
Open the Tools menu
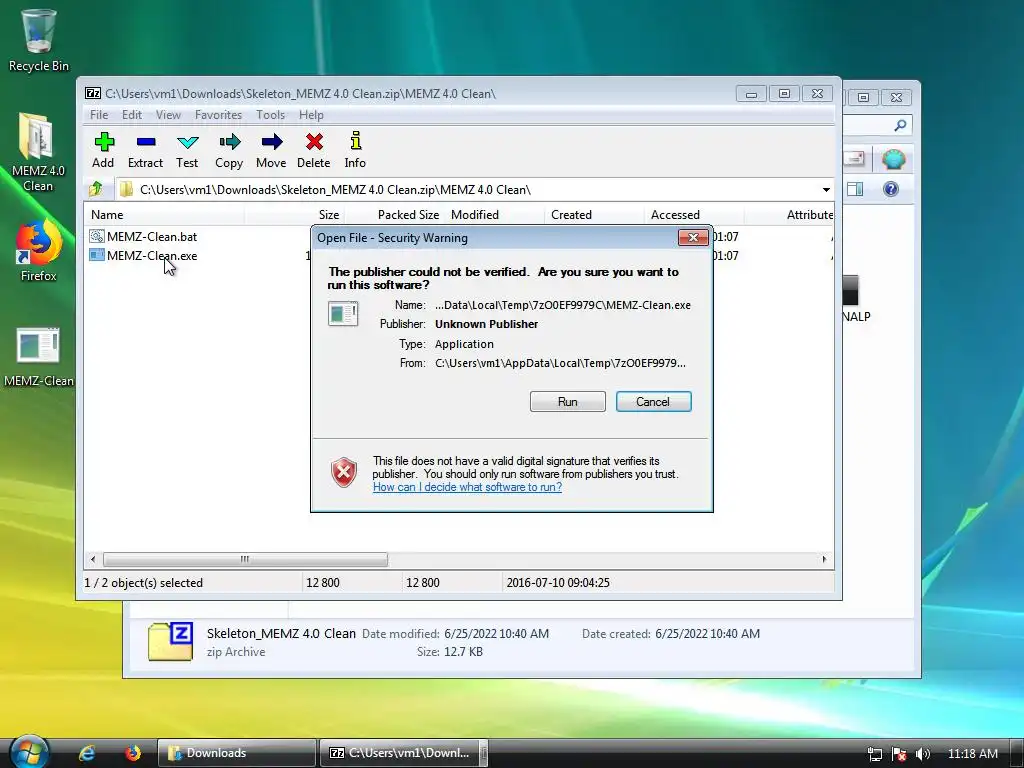point(270,115)
